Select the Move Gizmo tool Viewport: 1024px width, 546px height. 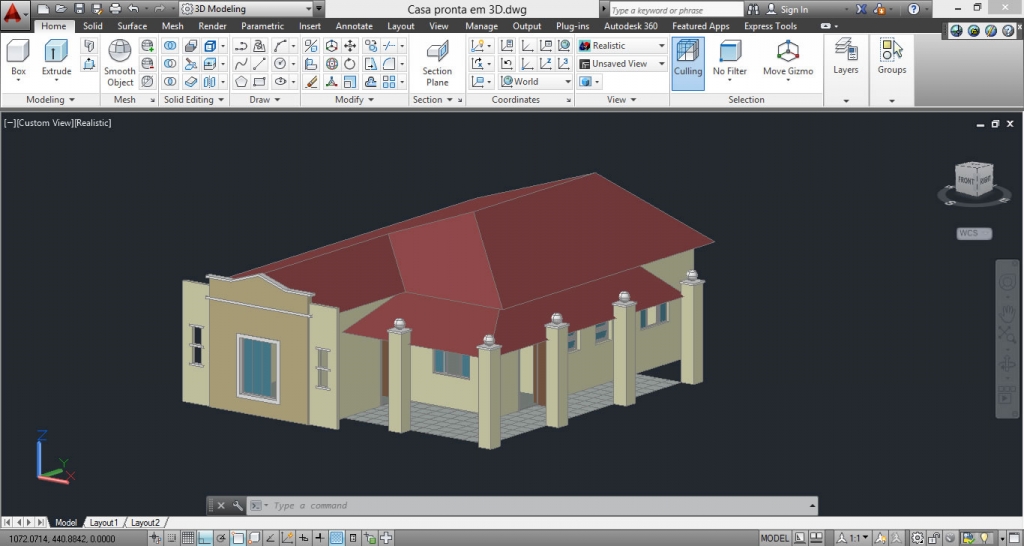point(788,58)
